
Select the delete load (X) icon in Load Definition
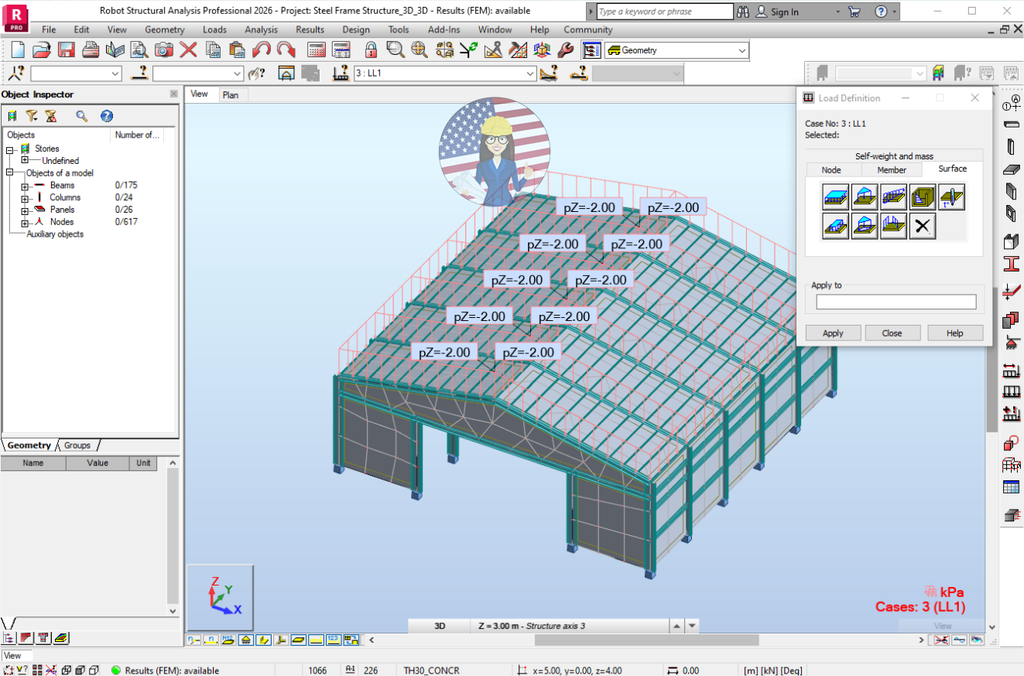click(922, 225)
